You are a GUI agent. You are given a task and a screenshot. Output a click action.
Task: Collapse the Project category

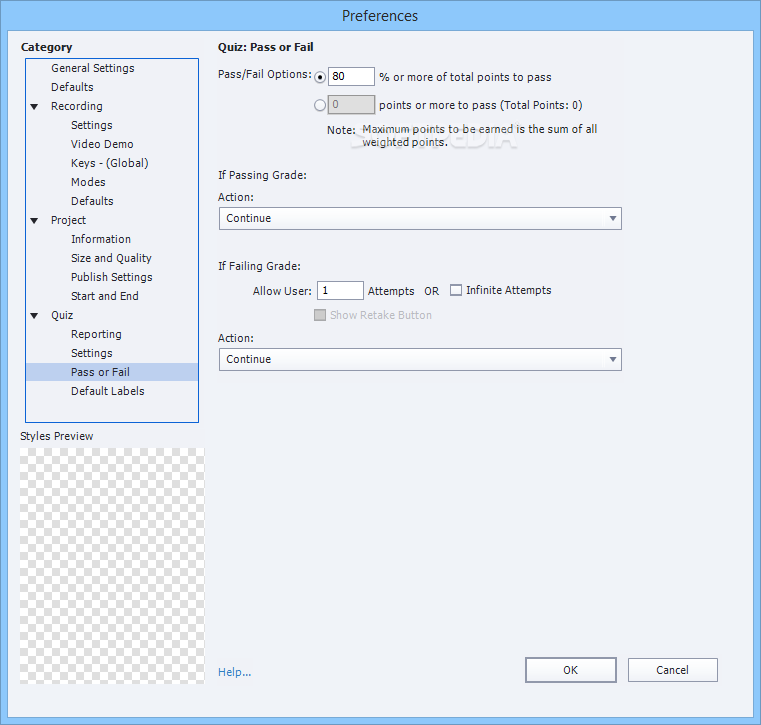[34, 221]
